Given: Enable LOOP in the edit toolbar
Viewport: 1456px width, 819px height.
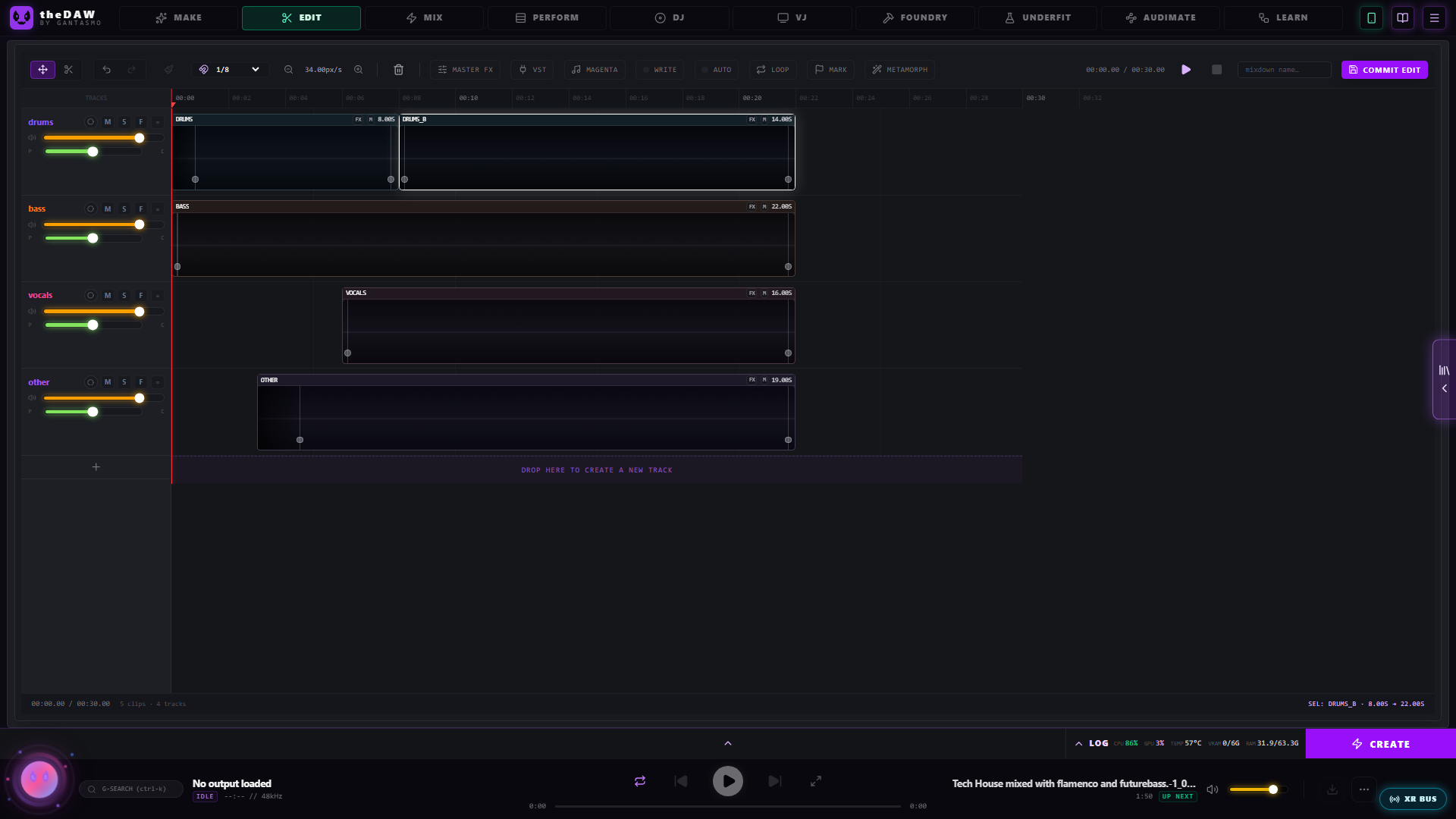Looking at the screenshot, I should pos(773,70).
